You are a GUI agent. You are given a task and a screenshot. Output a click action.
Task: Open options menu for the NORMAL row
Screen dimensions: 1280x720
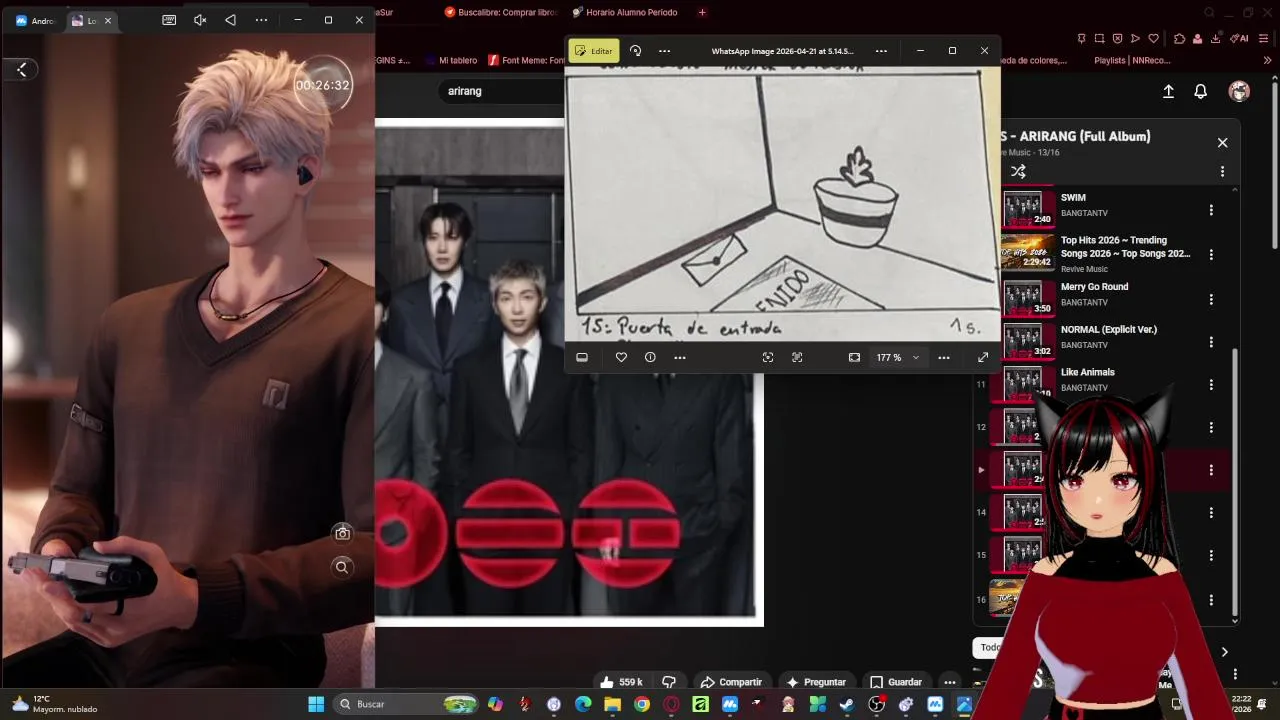tap(1211, 342)
